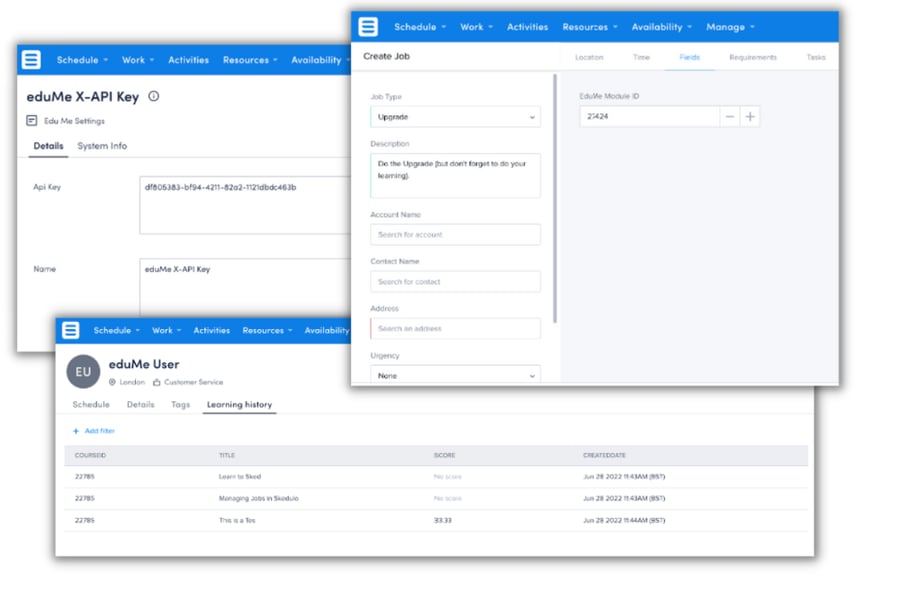The width and height of the screenshot is (900, 600).
Task: Open Activities in the eduMe User window
Action: (211, 330)
